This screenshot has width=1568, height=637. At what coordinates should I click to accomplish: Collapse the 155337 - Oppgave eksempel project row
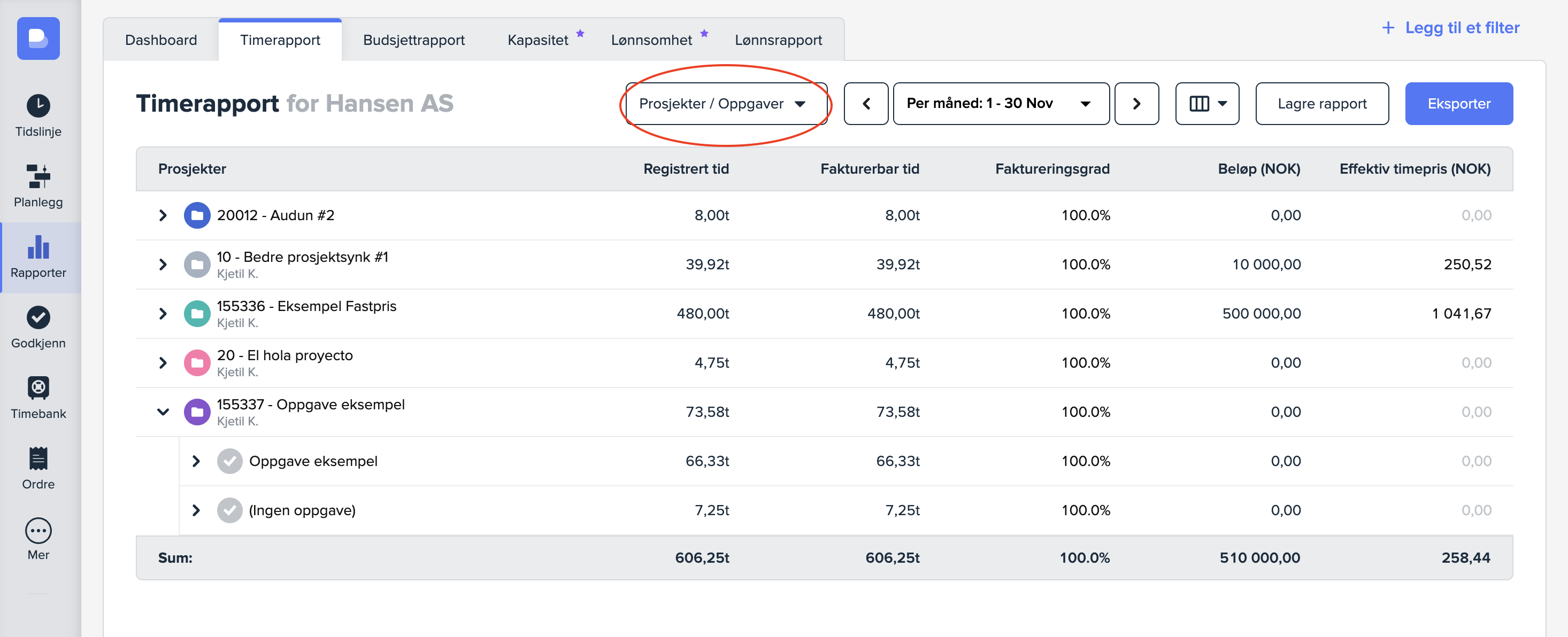163,412
